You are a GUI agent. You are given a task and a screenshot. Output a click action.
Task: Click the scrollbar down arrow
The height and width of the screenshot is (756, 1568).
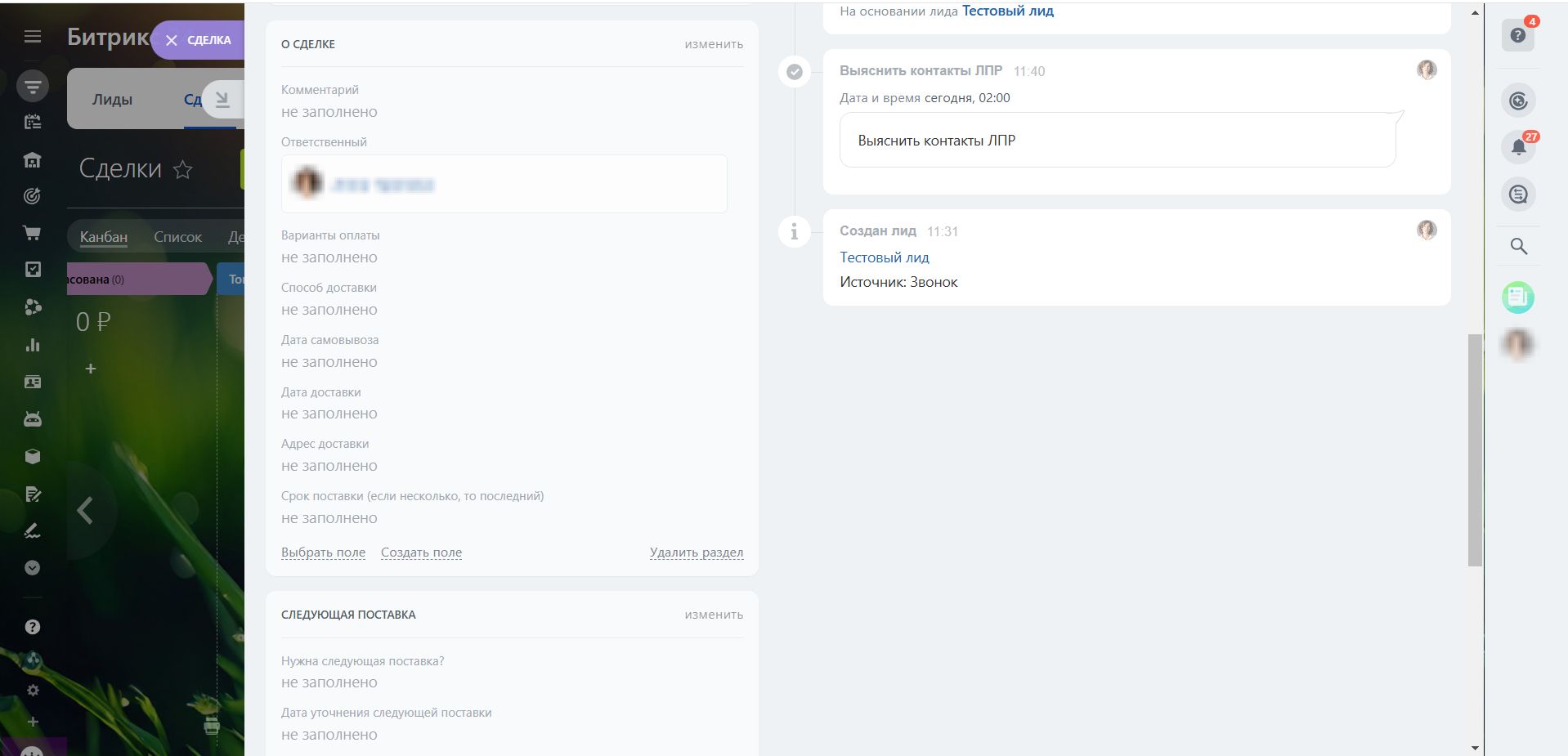pos(1475,748)
